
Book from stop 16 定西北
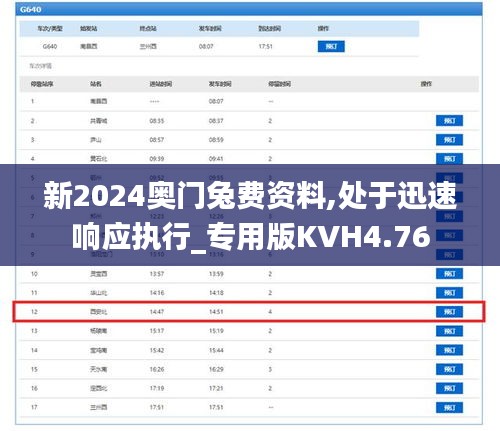coord(449,388)
